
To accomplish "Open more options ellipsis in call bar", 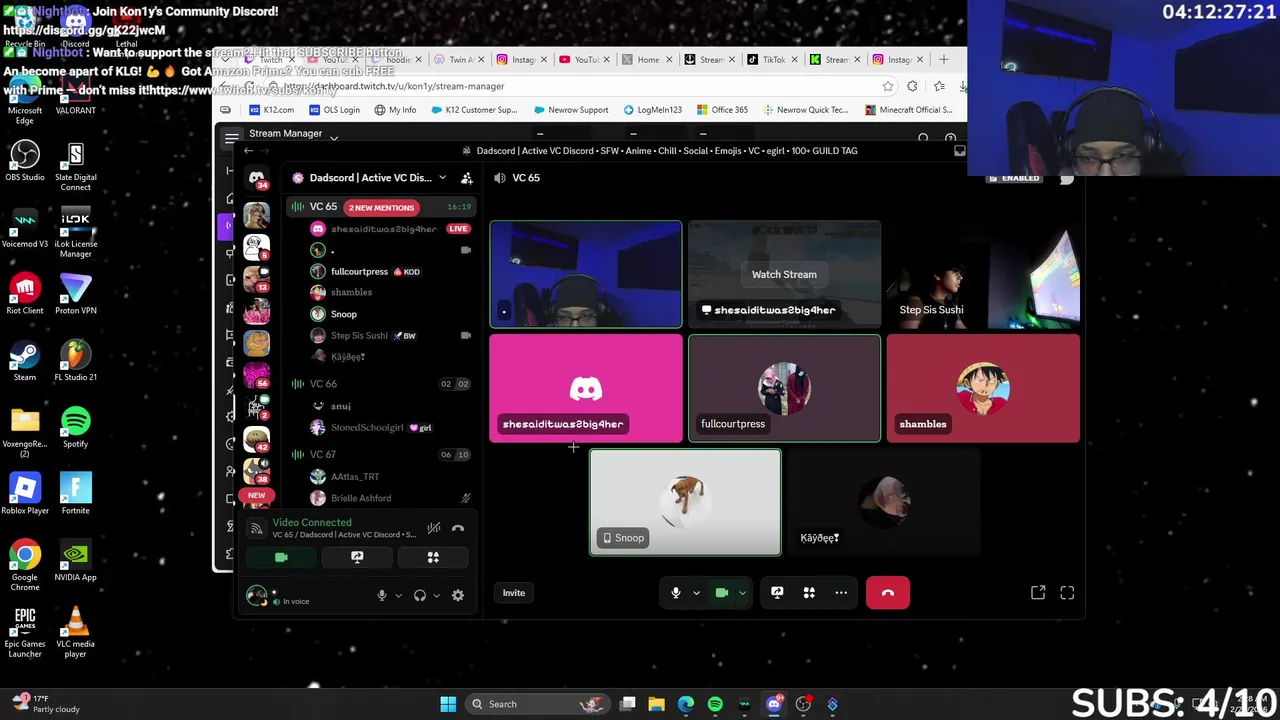I will pyautogui.click(x=841, y=593).
